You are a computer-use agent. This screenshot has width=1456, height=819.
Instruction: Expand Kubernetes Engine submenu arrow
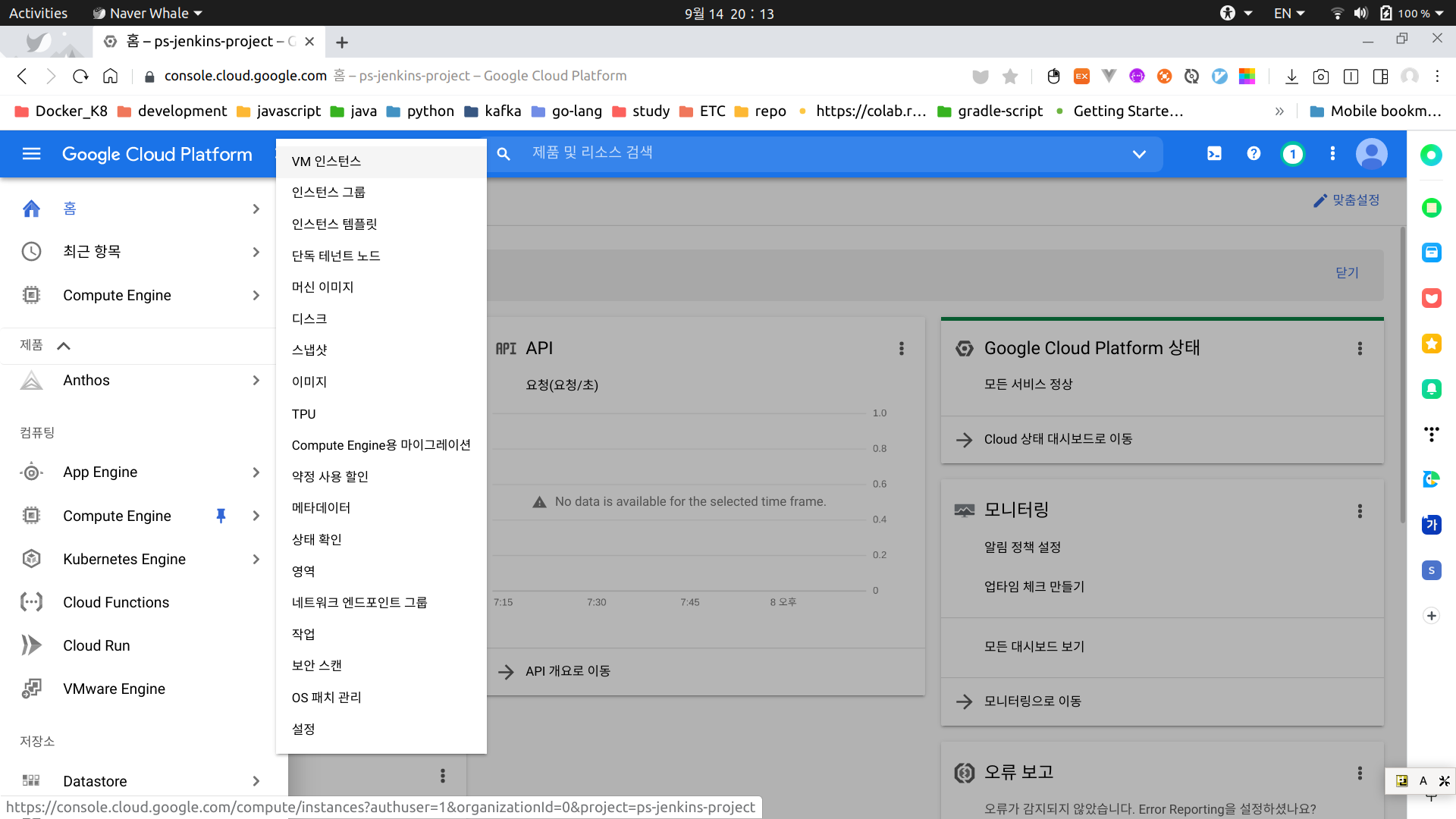click(x=256, y=560)
